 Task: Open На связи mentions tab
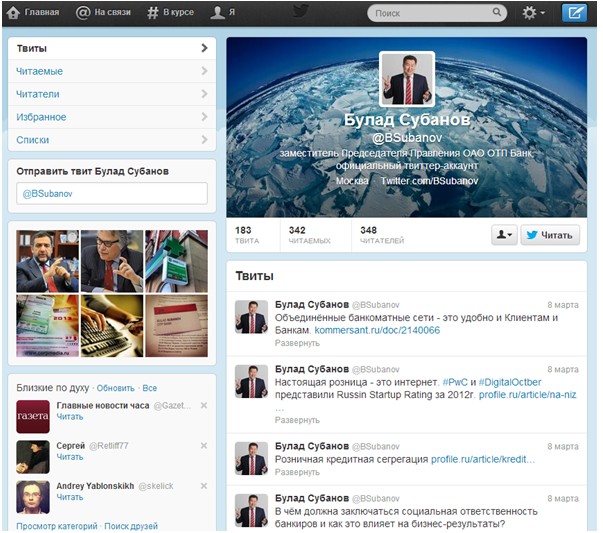click(105, 14)
